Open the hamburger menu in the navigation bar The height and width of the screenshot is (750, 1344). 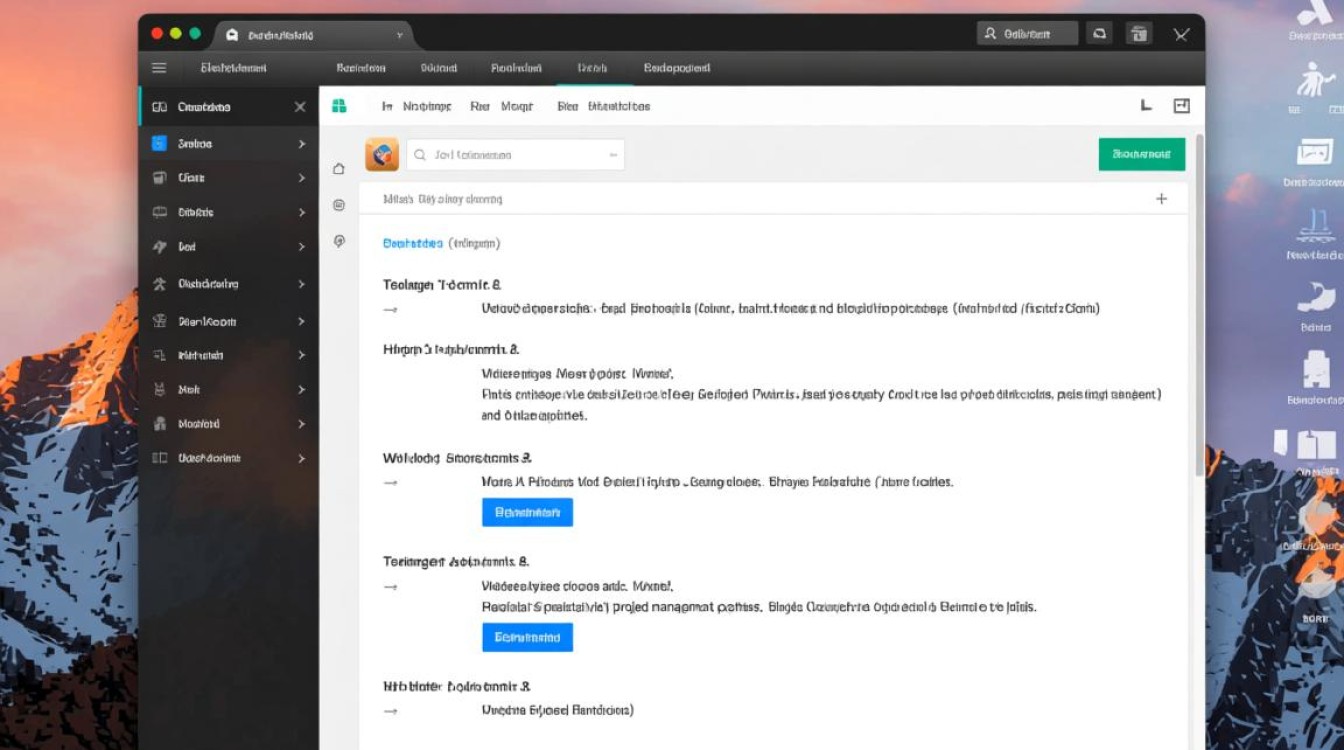pos(159,68)
